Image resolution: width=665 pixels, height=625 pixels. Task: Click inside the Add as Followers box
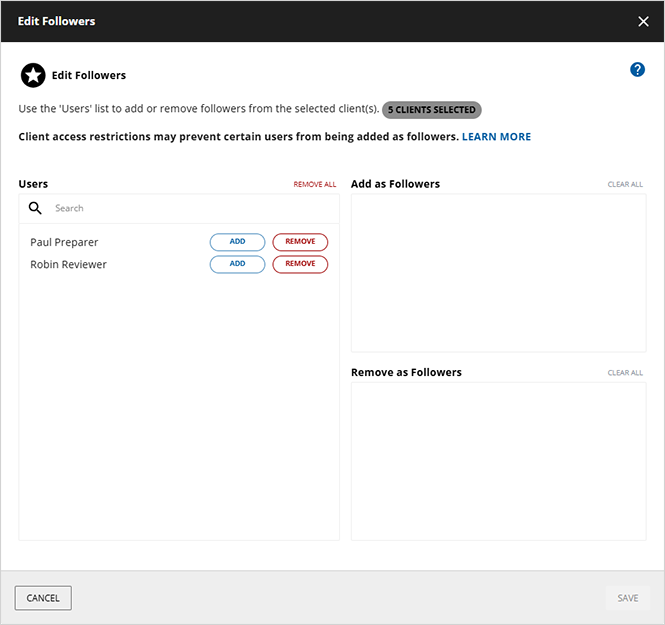point(498,273)
